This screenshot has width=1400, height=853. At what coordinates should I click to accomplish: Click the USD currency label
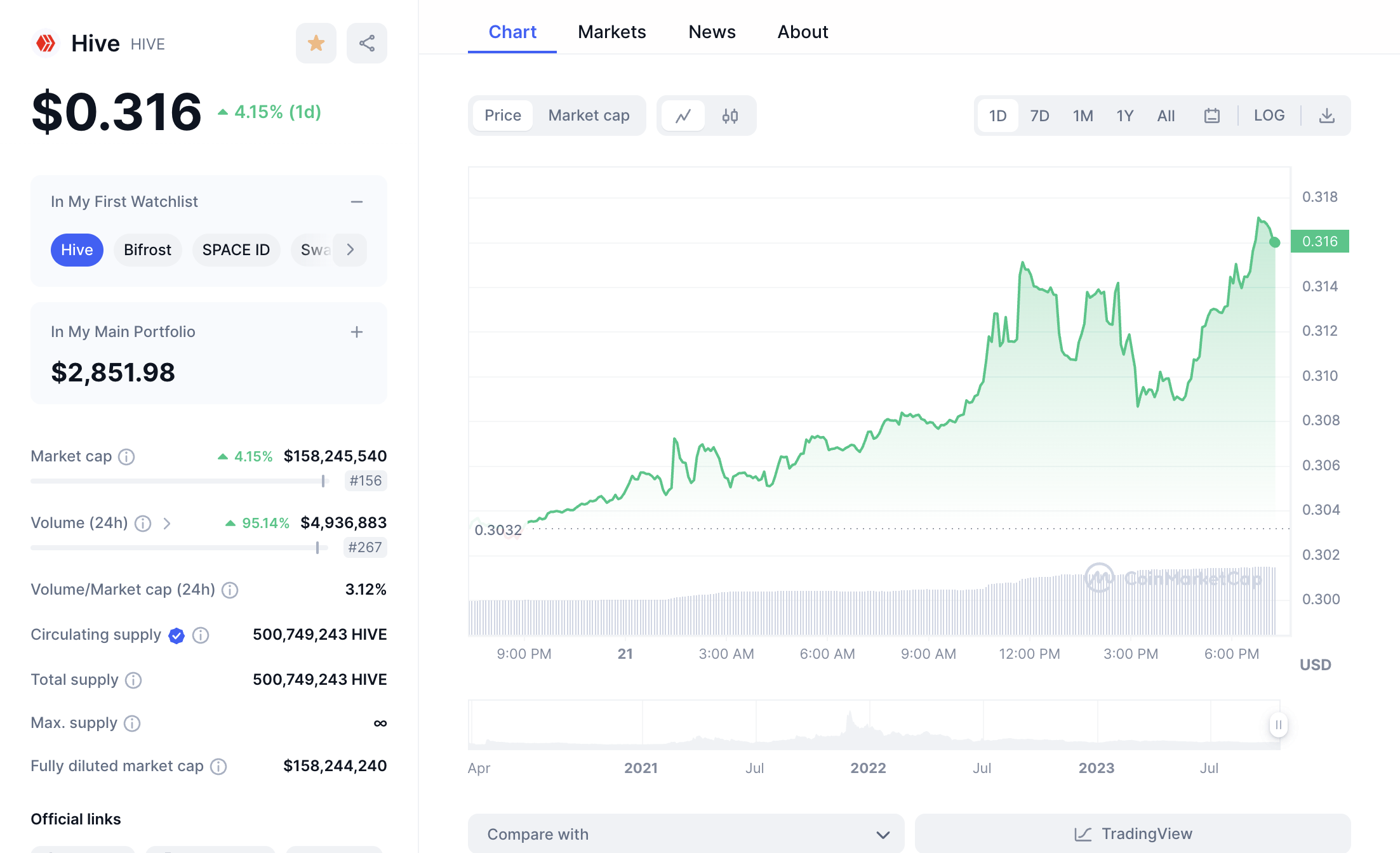point(1315,665)
